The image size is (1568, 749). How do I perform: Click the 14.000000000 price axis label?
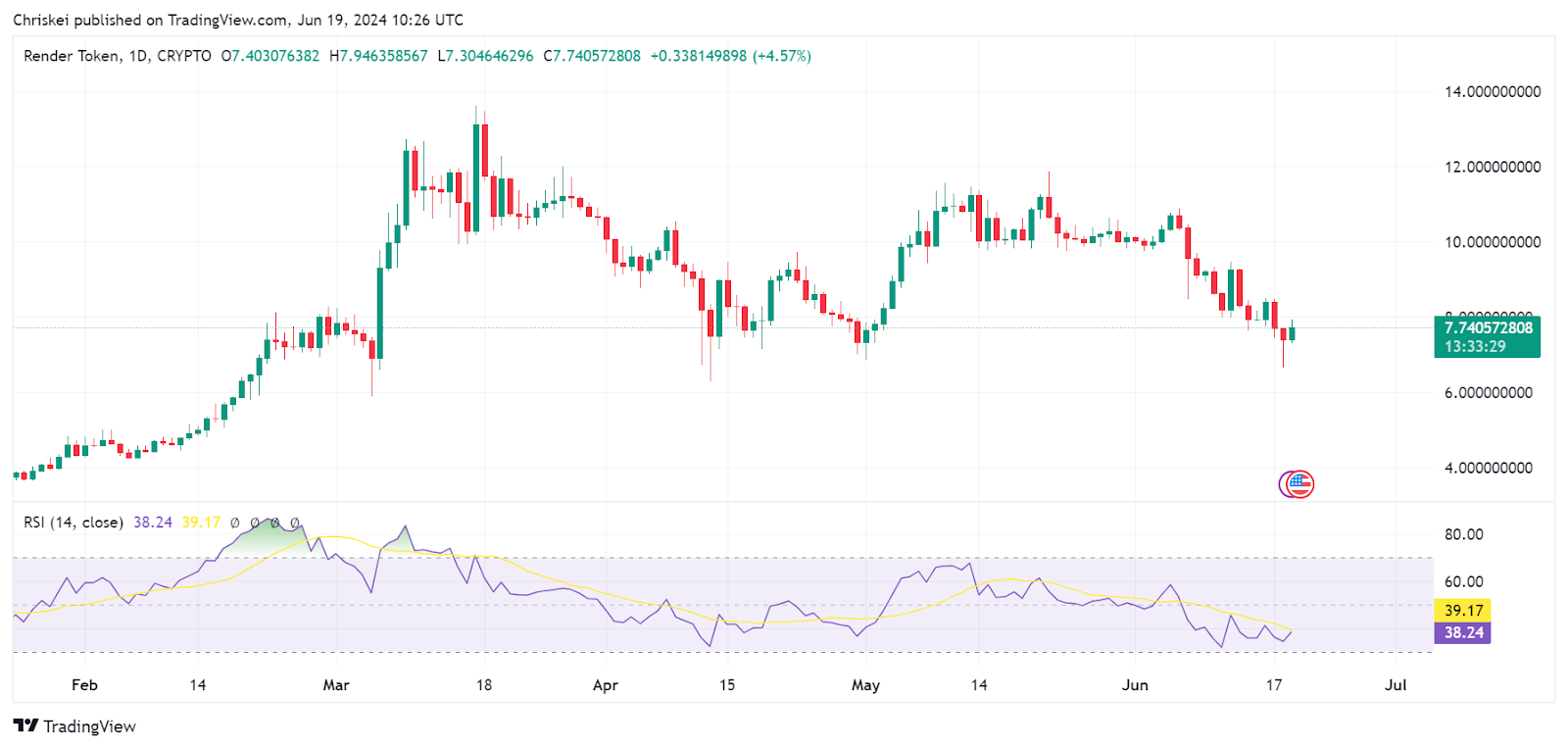(x=1493, y=91)
